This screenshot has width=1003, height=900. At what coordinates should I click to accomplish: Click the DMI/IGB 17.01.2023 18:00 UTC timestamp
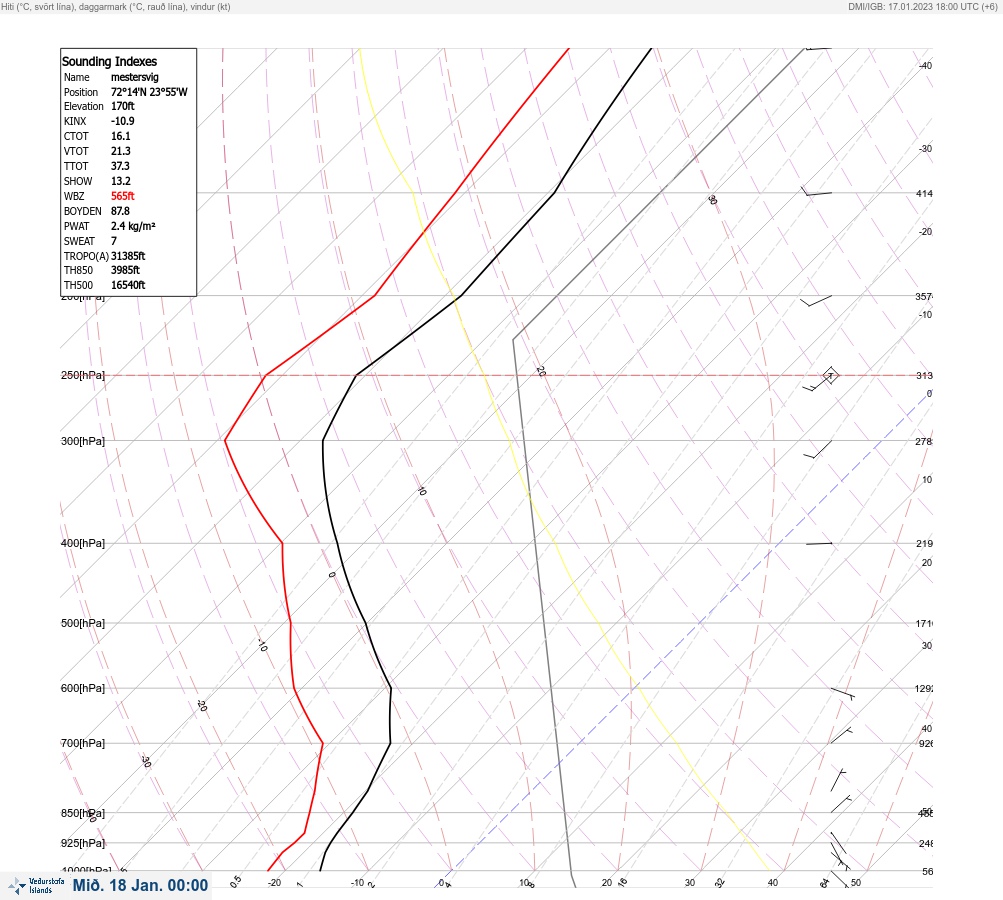(922, 6)
